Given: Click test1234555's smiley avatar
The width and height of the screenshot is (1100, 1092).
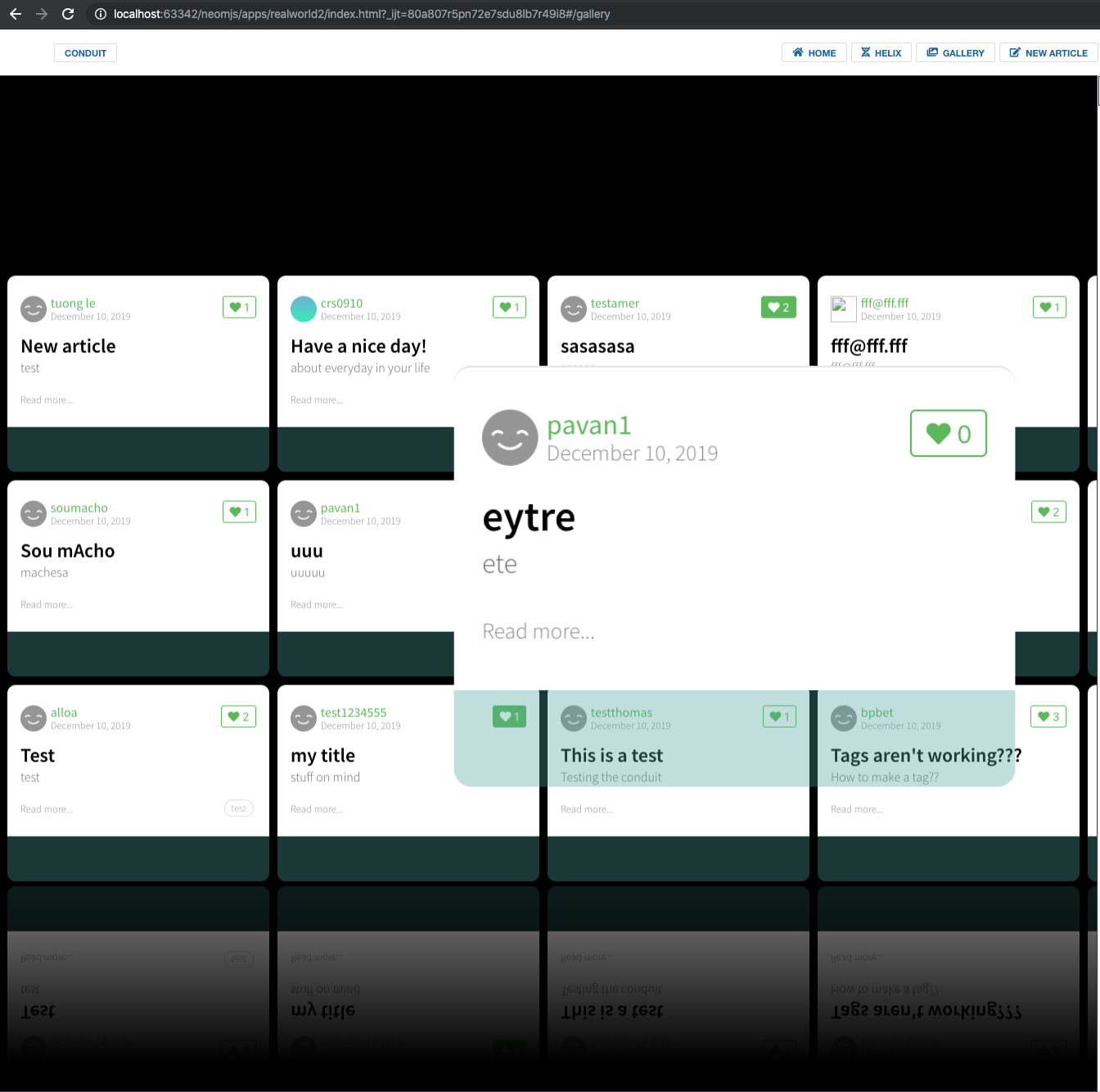Looking at the screenshot, I should [x=304, y=718].
